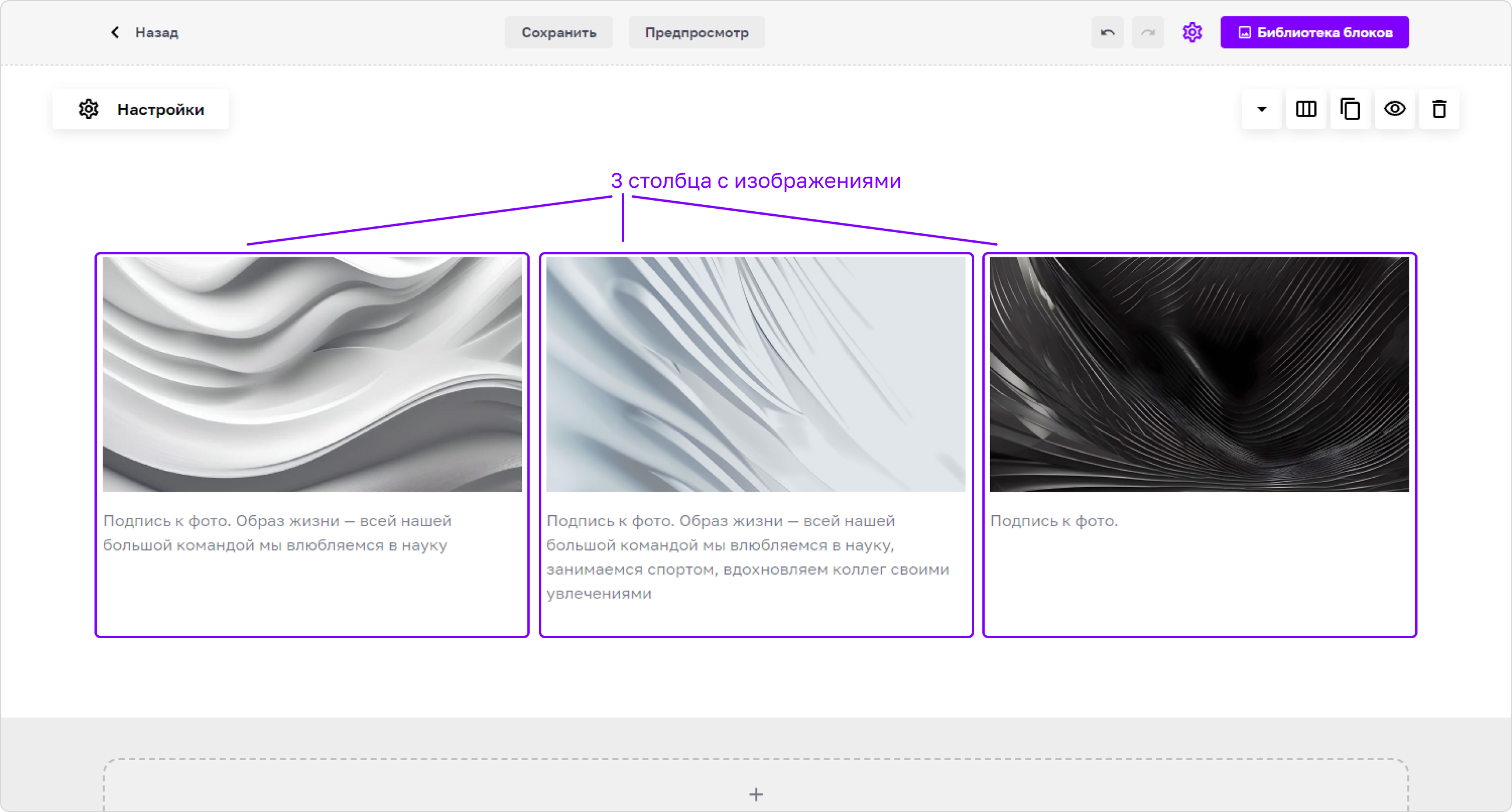Delete the block with trash icon
This screenshot has width=1512, height=812.
(1438, 108)
